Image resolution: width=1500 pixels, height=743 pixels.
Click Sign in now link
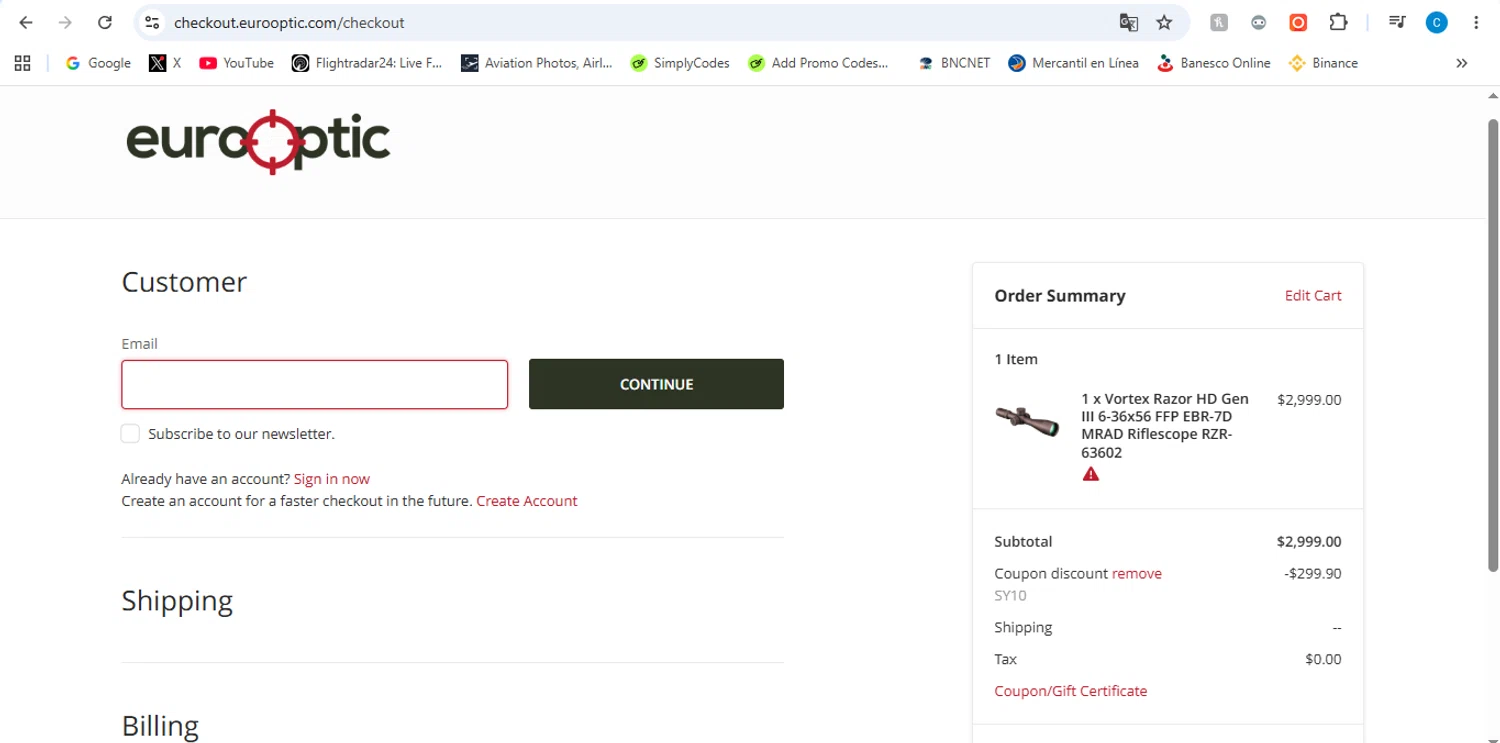(332, 479)
